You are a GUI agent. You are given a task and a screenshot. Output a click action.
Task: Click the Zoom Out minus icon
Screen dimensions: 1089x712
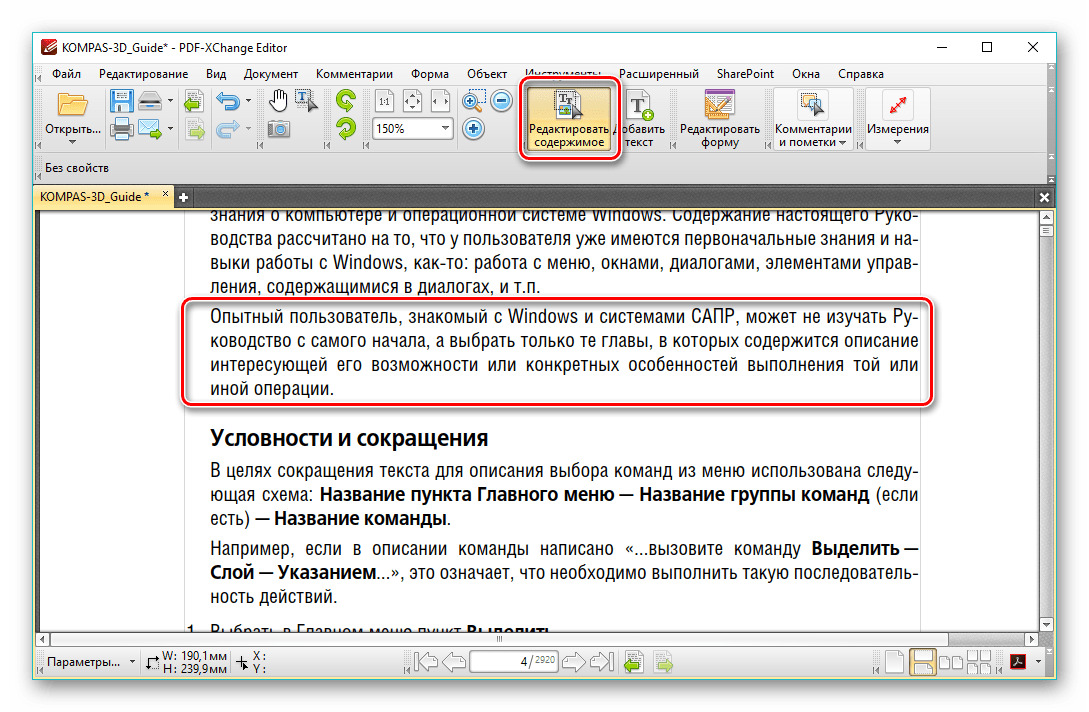click(x=502, y=101)
